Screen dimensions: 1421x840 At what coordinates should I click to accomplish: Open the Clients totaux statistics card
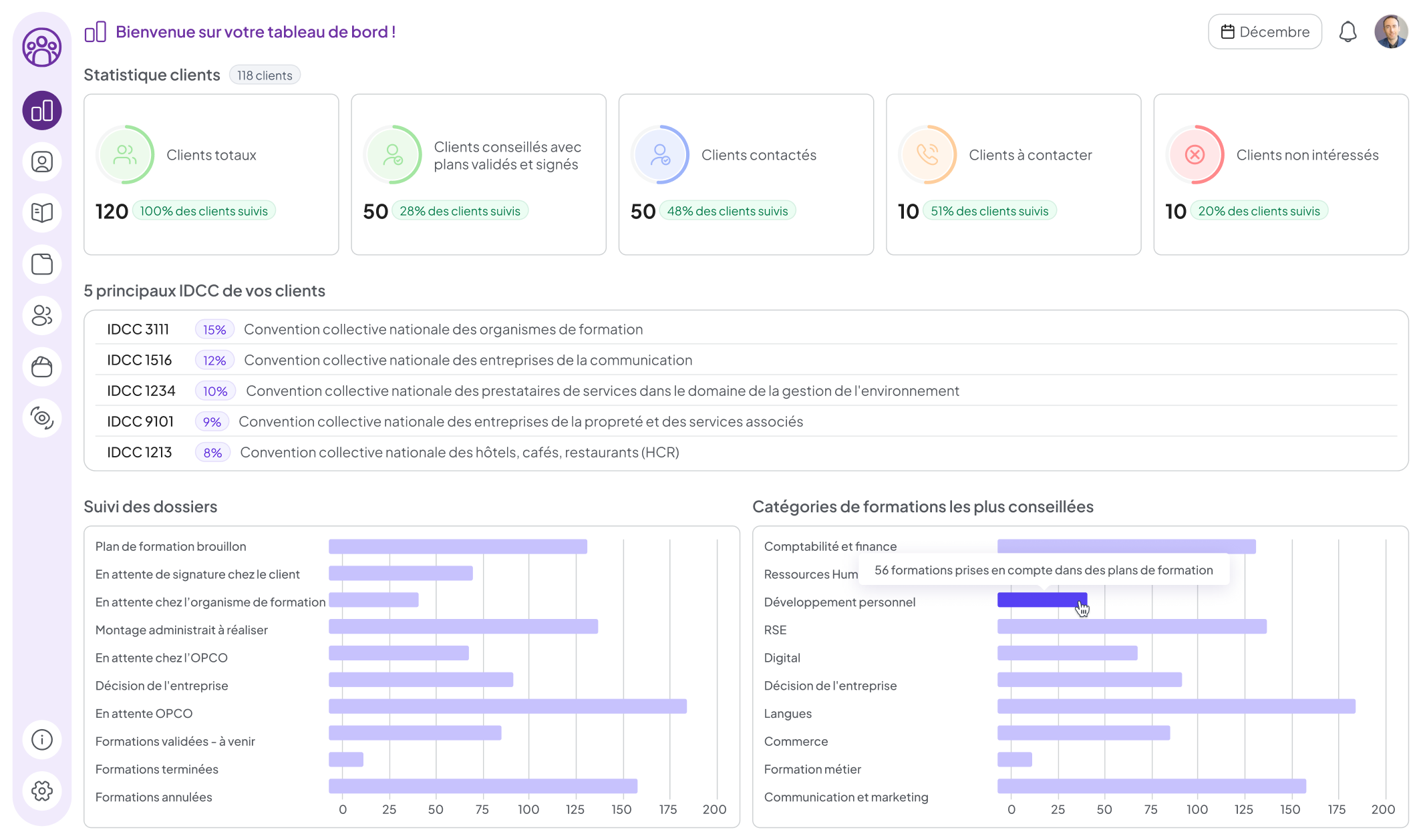pos(211,174)
